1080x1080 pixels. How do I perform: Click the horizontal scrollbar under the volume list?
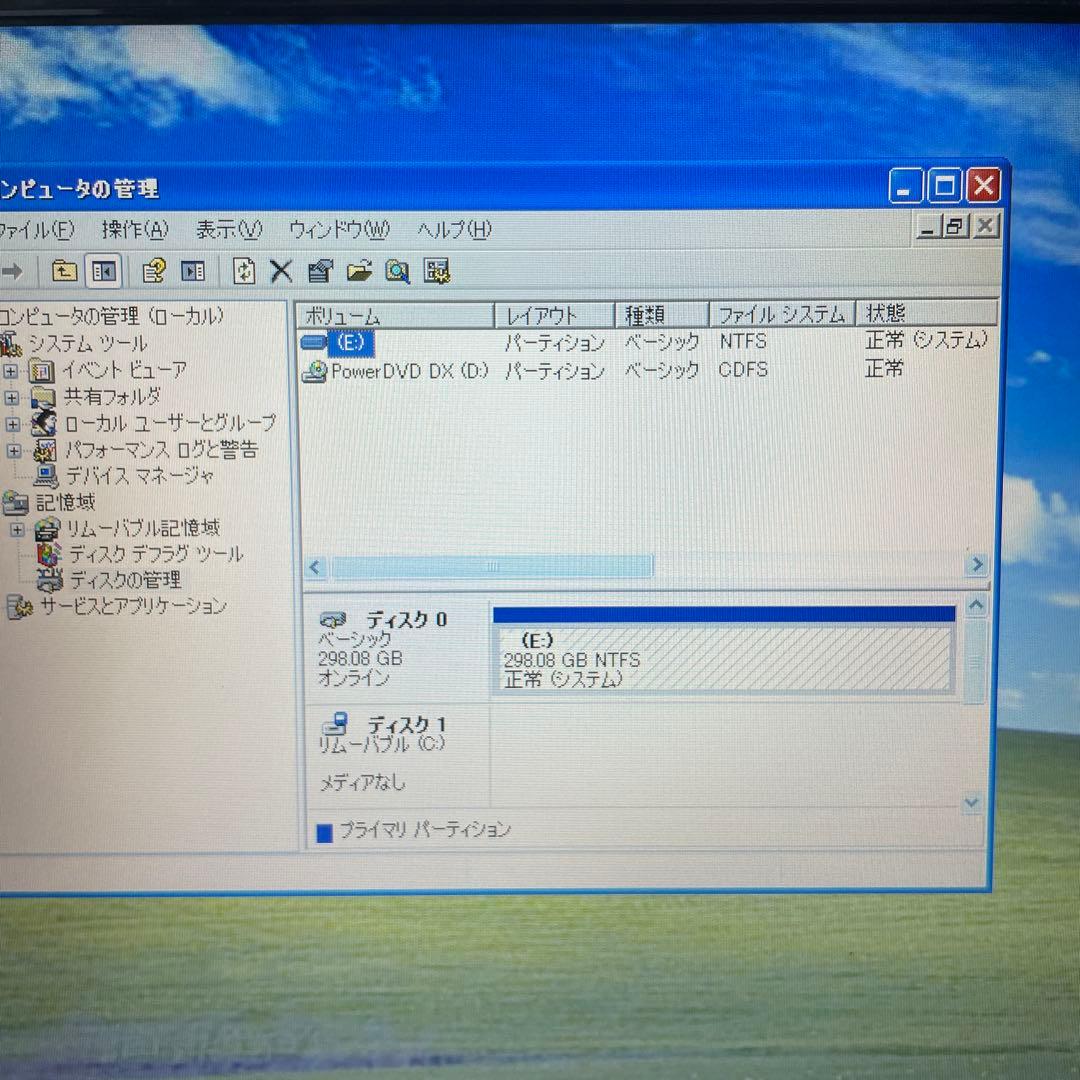(492, 567)
